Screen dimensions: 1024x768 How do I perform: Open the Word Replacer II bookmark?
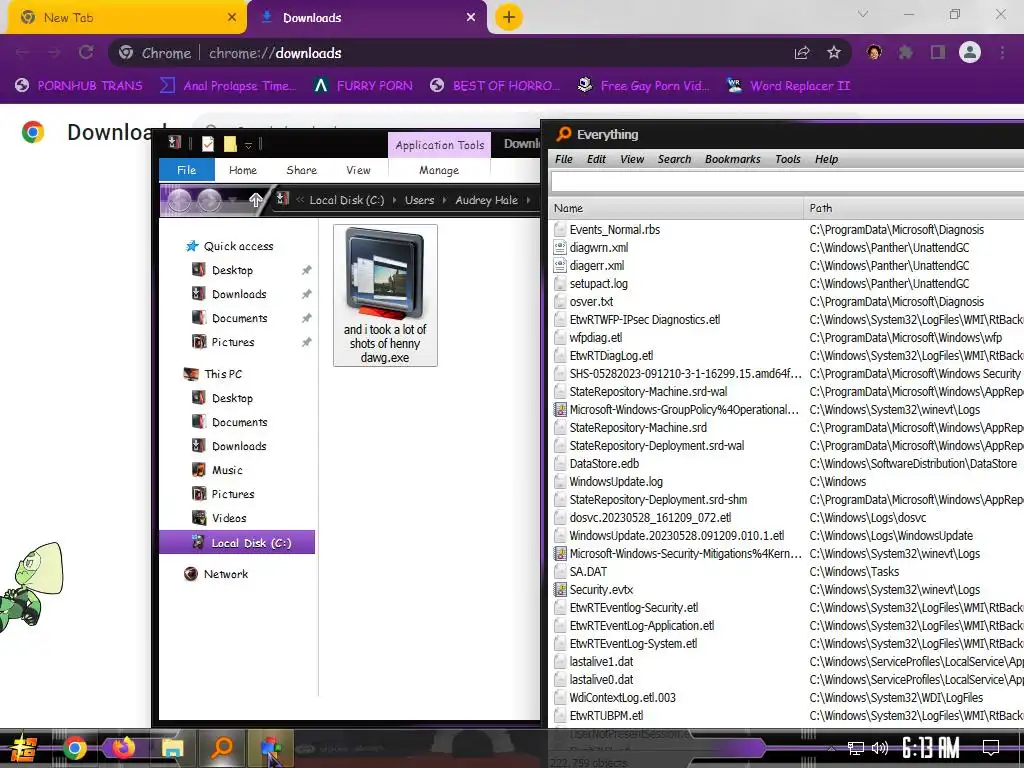[x=789, y=86]
